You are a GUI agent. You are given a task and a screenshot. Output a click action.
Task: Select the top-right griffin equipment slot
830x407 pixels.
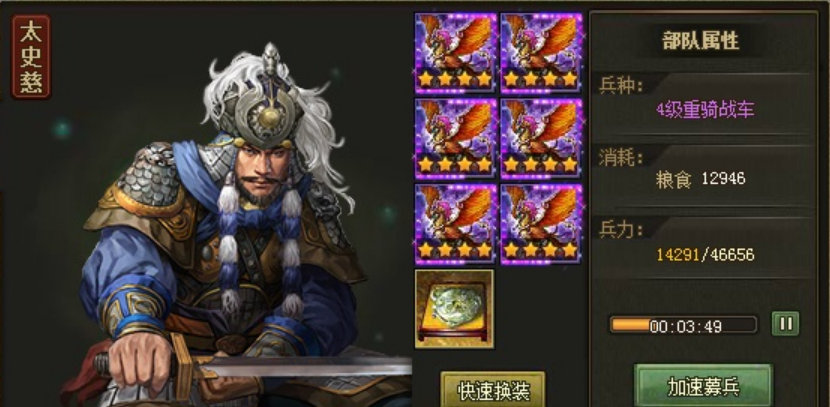point(541,53)
